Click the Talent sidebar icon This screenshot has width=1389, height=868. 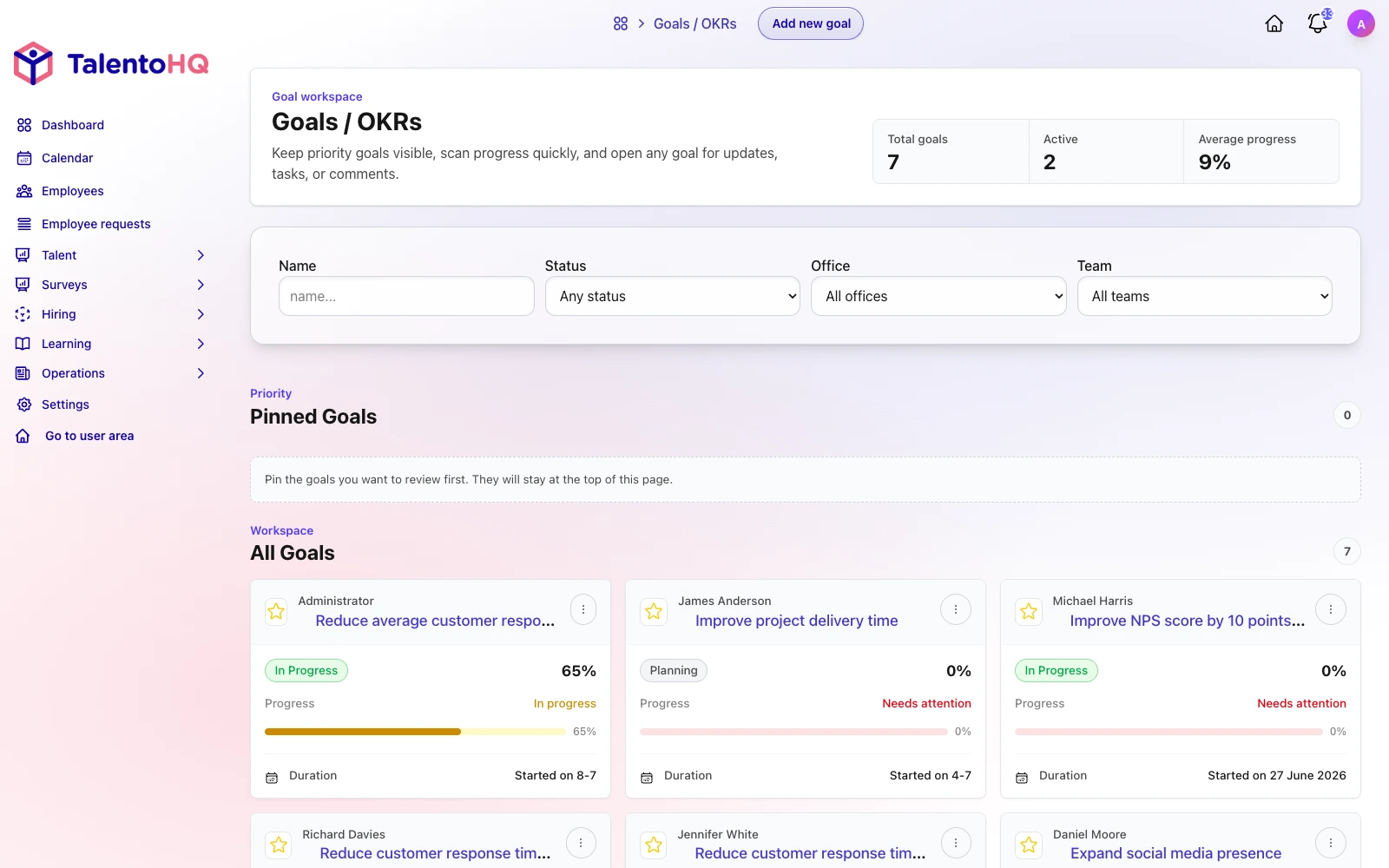click(x=23, y=255)
